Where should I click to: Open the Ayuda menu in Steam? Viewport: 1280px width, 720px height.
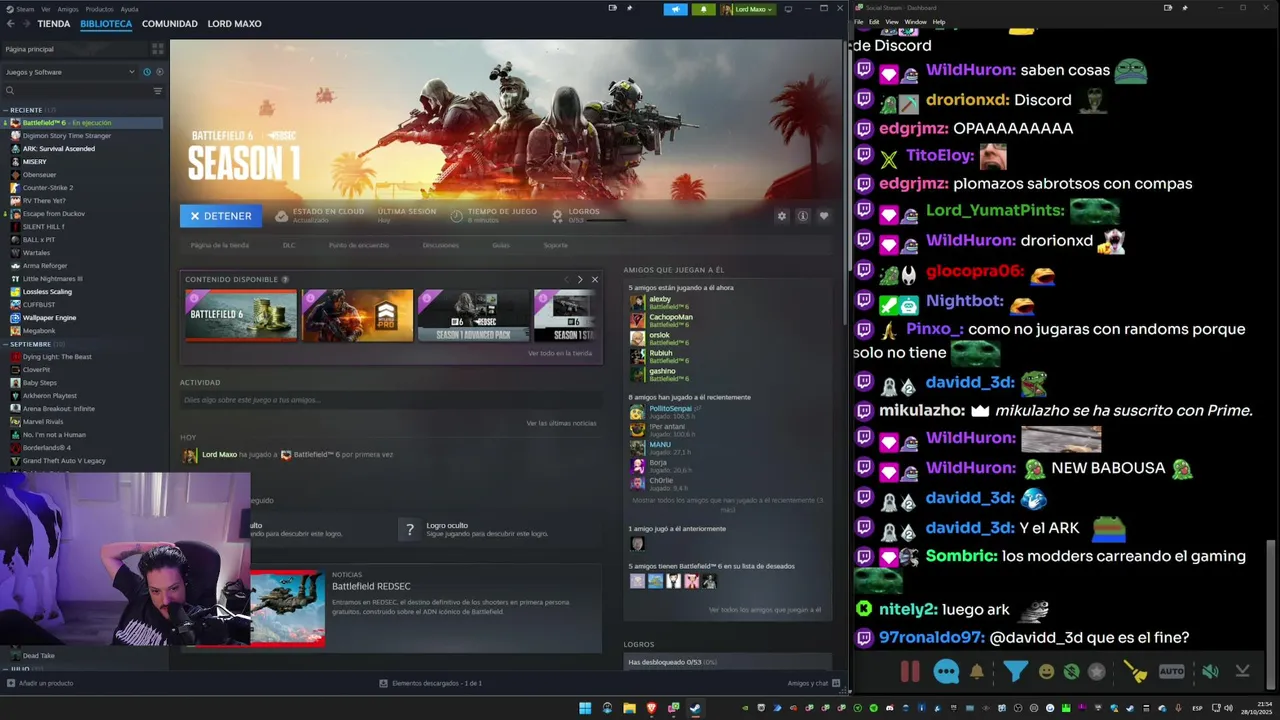coord(129,9)
